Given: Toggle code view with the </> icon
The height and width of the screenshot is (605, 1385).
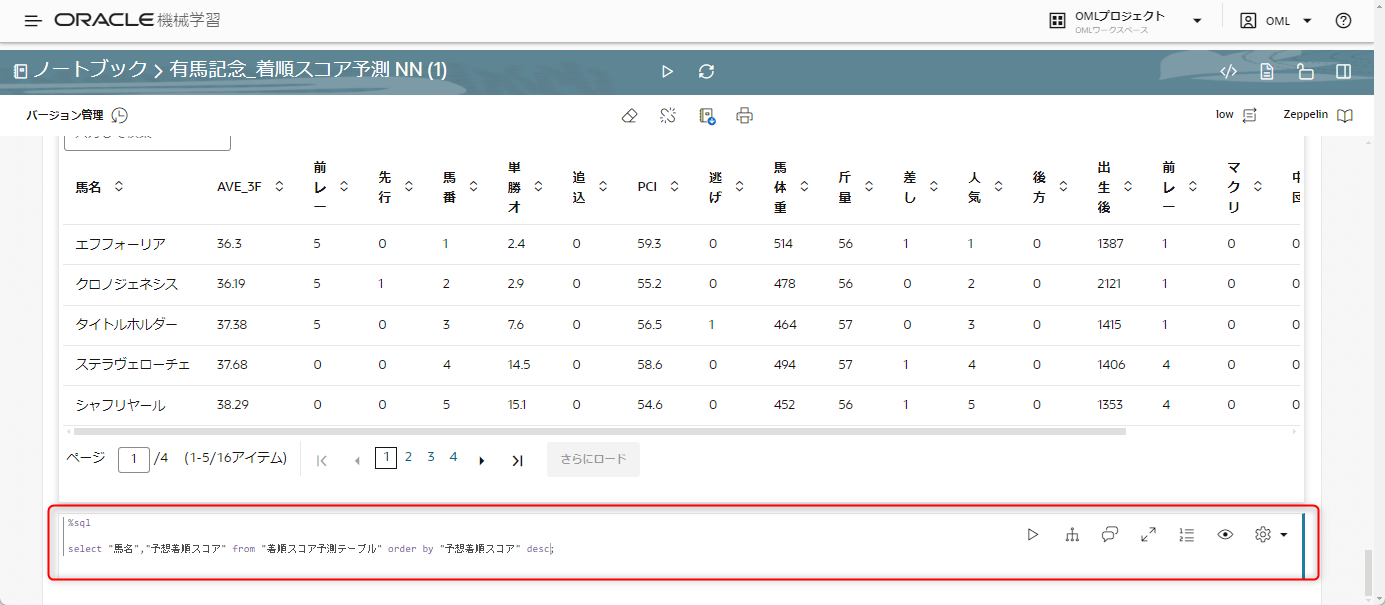Looking at the screenshot, I should pos(1229,71).
